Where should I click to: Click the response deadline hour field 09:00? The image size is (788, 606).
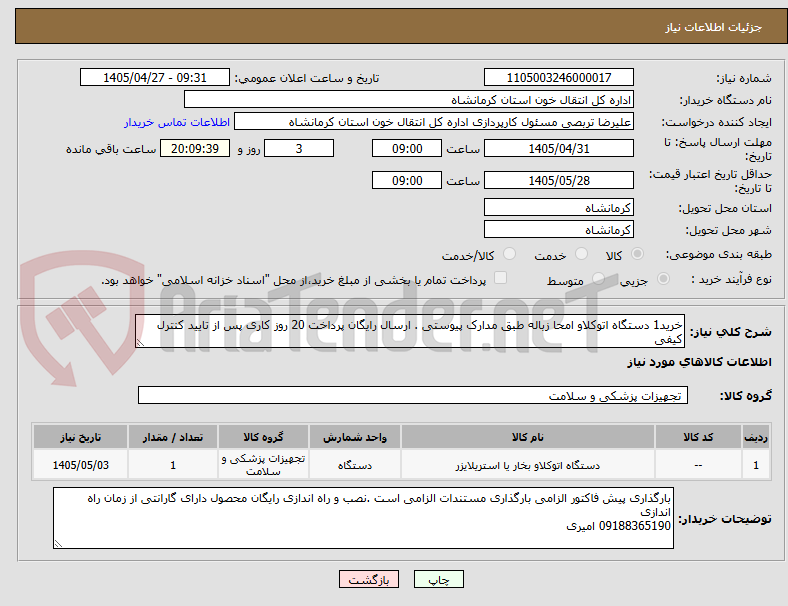pos(407,149)
